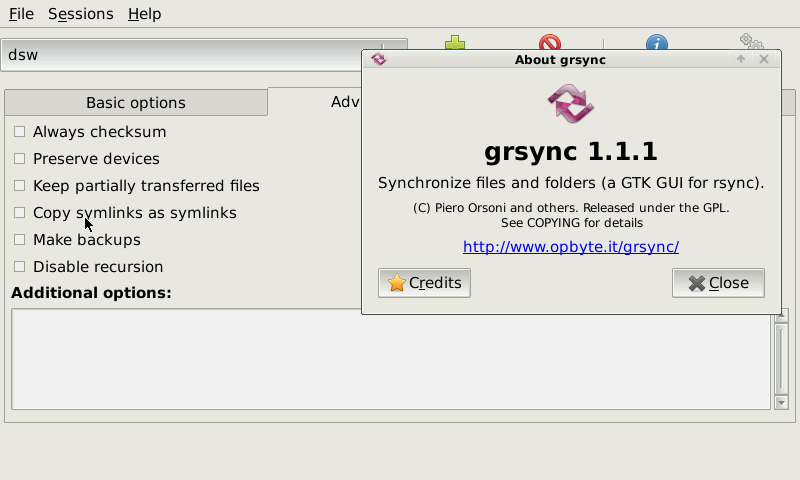Screen dimensions: 800x480
Task: Click the '(C) Piero Orsoni and others' line
Action: click(571, 208)
